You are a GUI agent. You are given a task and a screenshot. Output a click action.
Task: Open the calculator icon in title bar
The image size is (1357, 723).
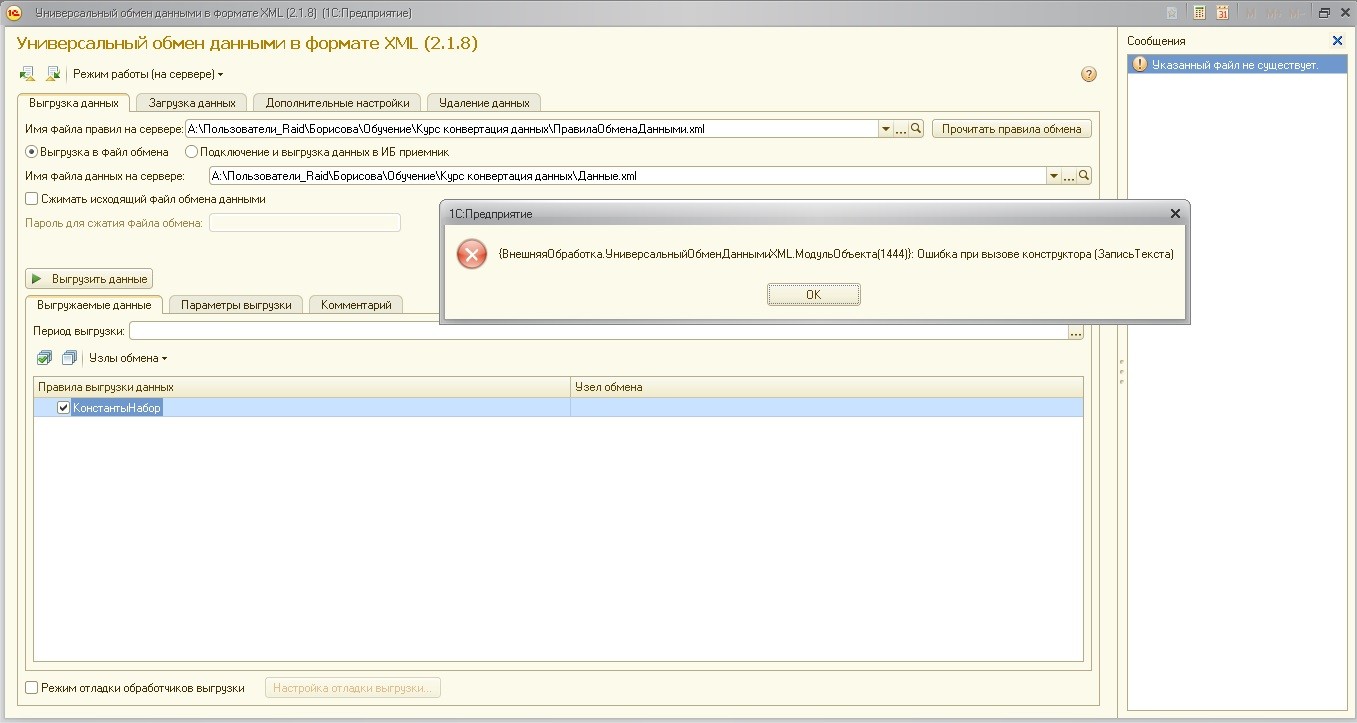[x=1199, y=13]
